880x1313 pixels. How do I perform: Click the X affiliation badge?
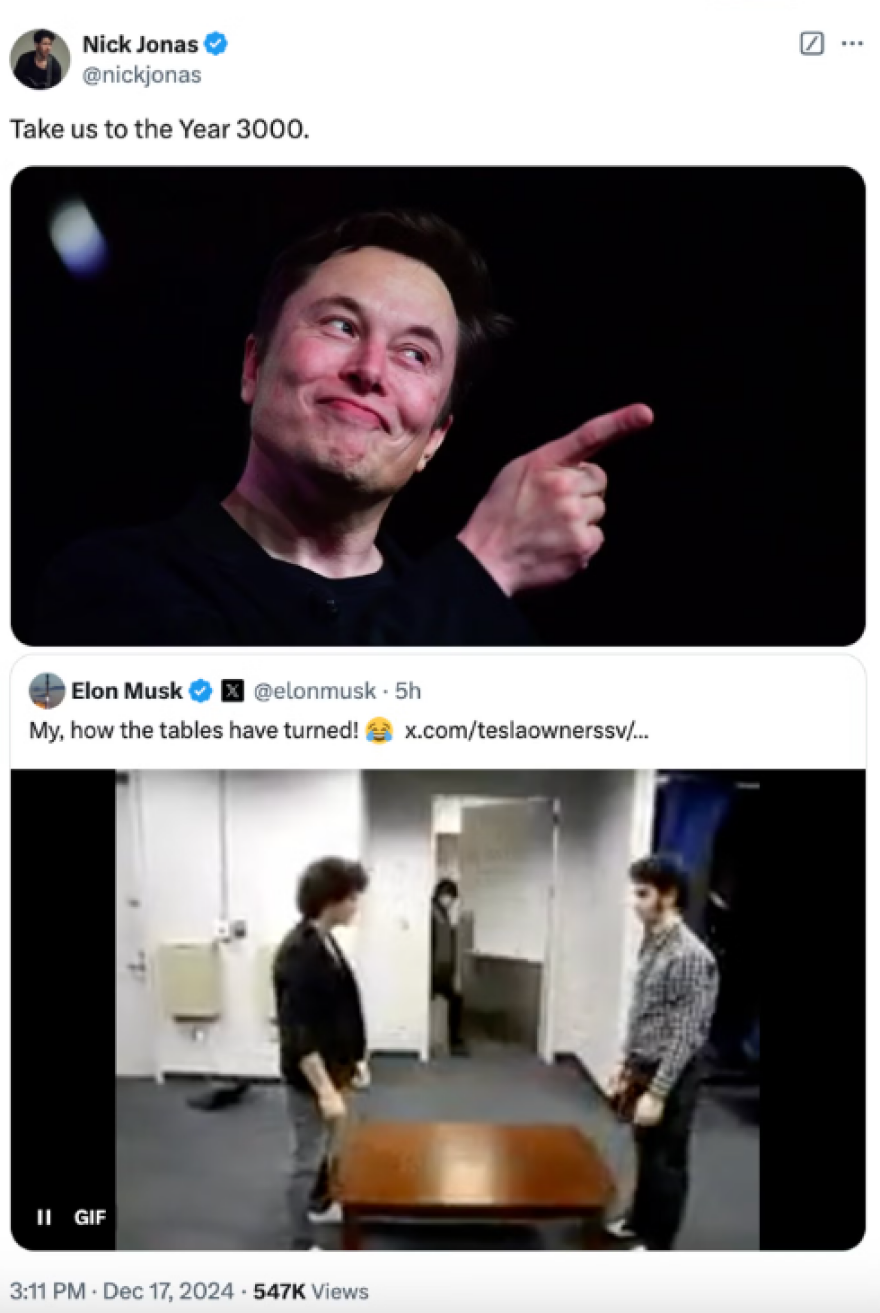coord(232,691)
